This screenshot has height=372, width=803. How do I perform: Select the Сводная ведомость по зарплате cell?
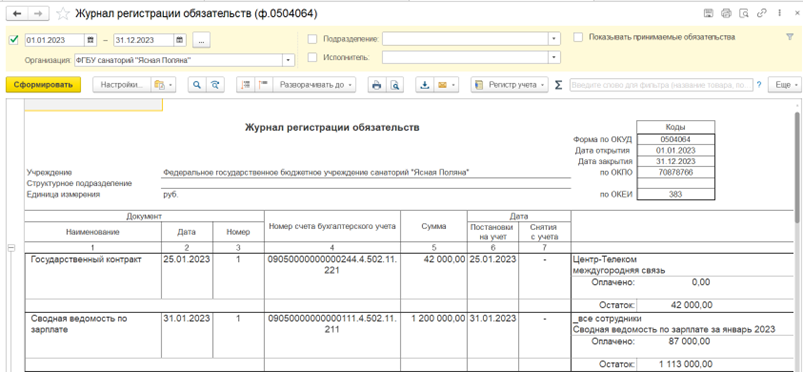click(x=93, y=335)
